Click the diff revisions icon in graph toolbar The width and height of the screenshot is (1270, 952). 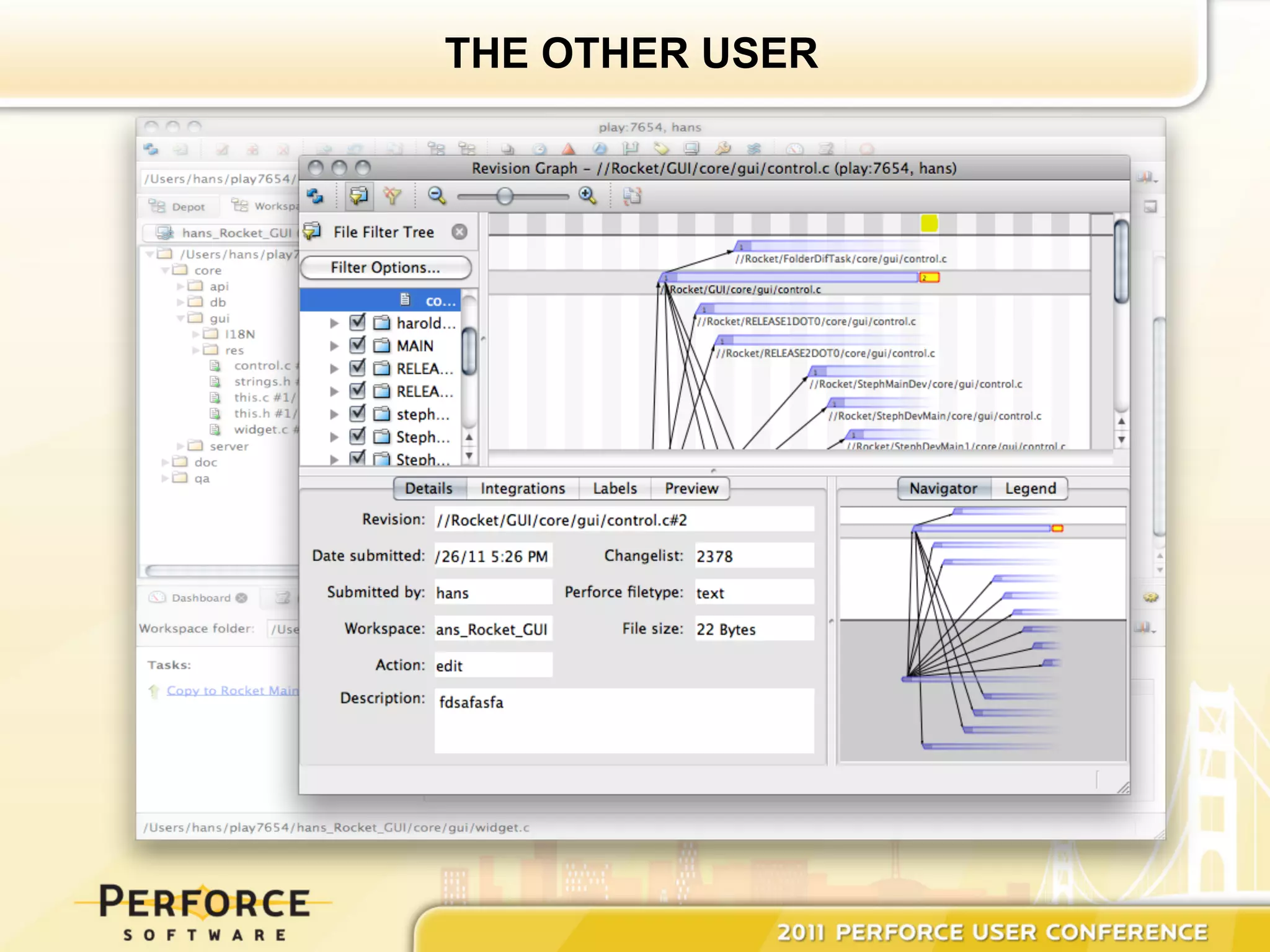click(x=632, y=196)
